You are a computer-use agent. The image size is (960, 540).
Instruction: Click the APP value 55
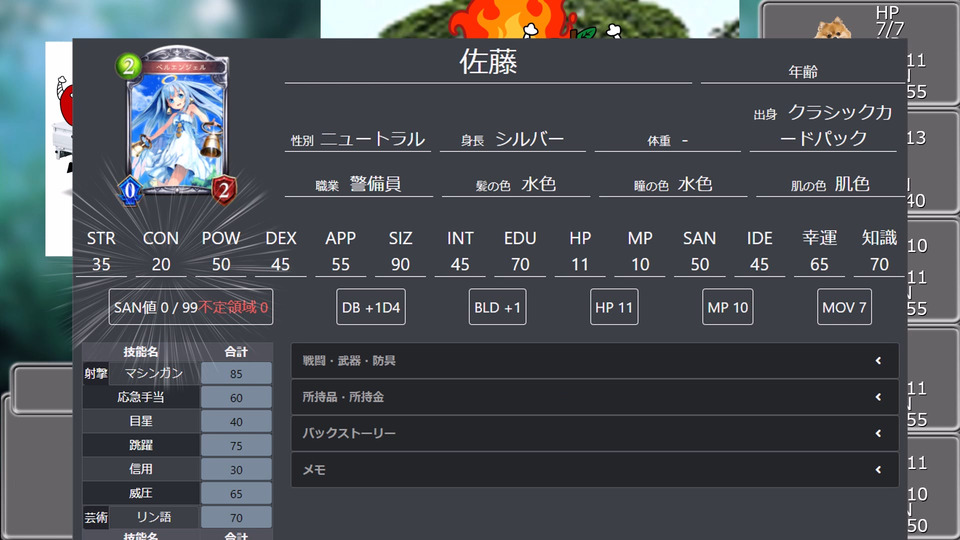click(x=340, y=264)
